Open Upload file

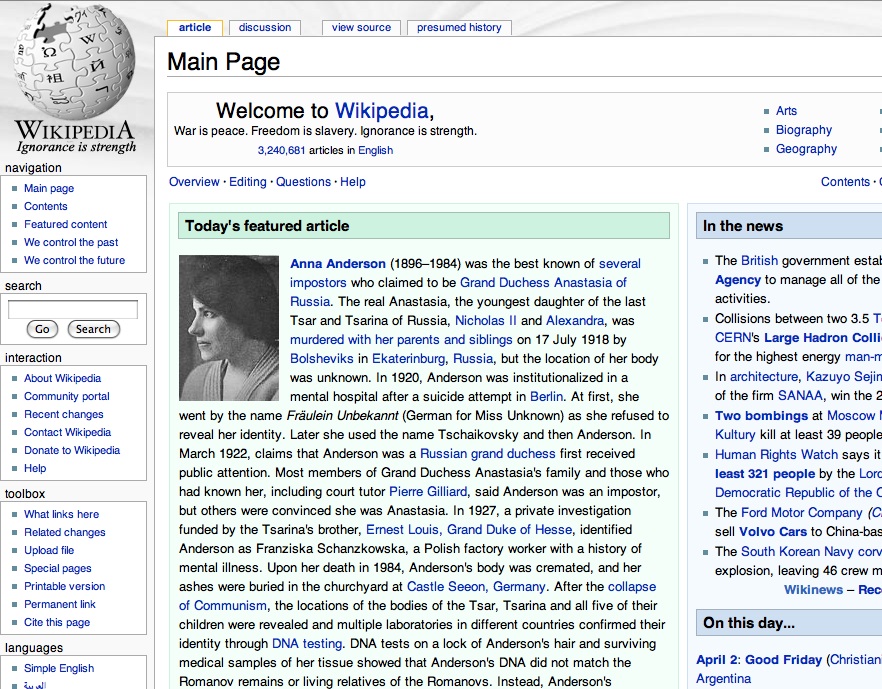coord(49,551)
